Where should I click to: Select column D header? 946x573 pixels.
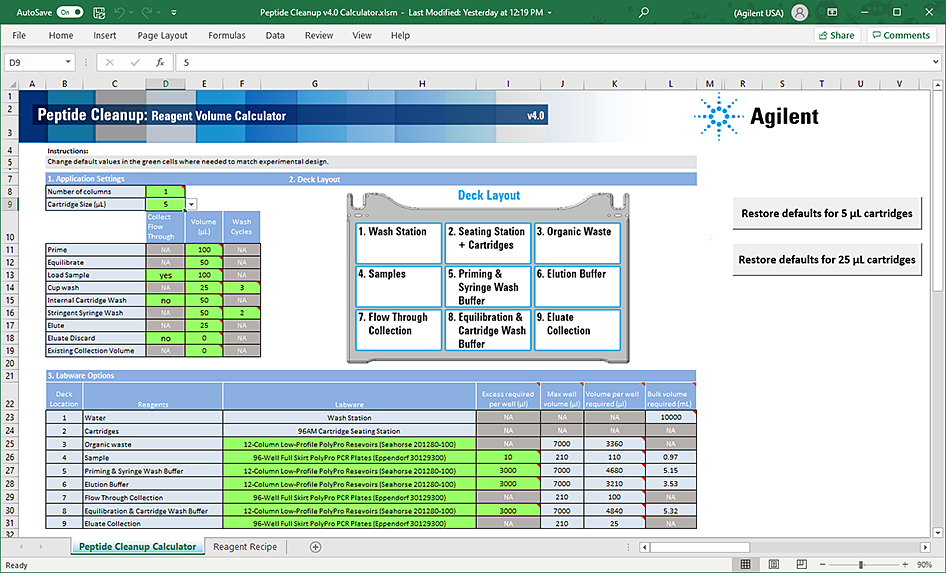tap(165, 84)
